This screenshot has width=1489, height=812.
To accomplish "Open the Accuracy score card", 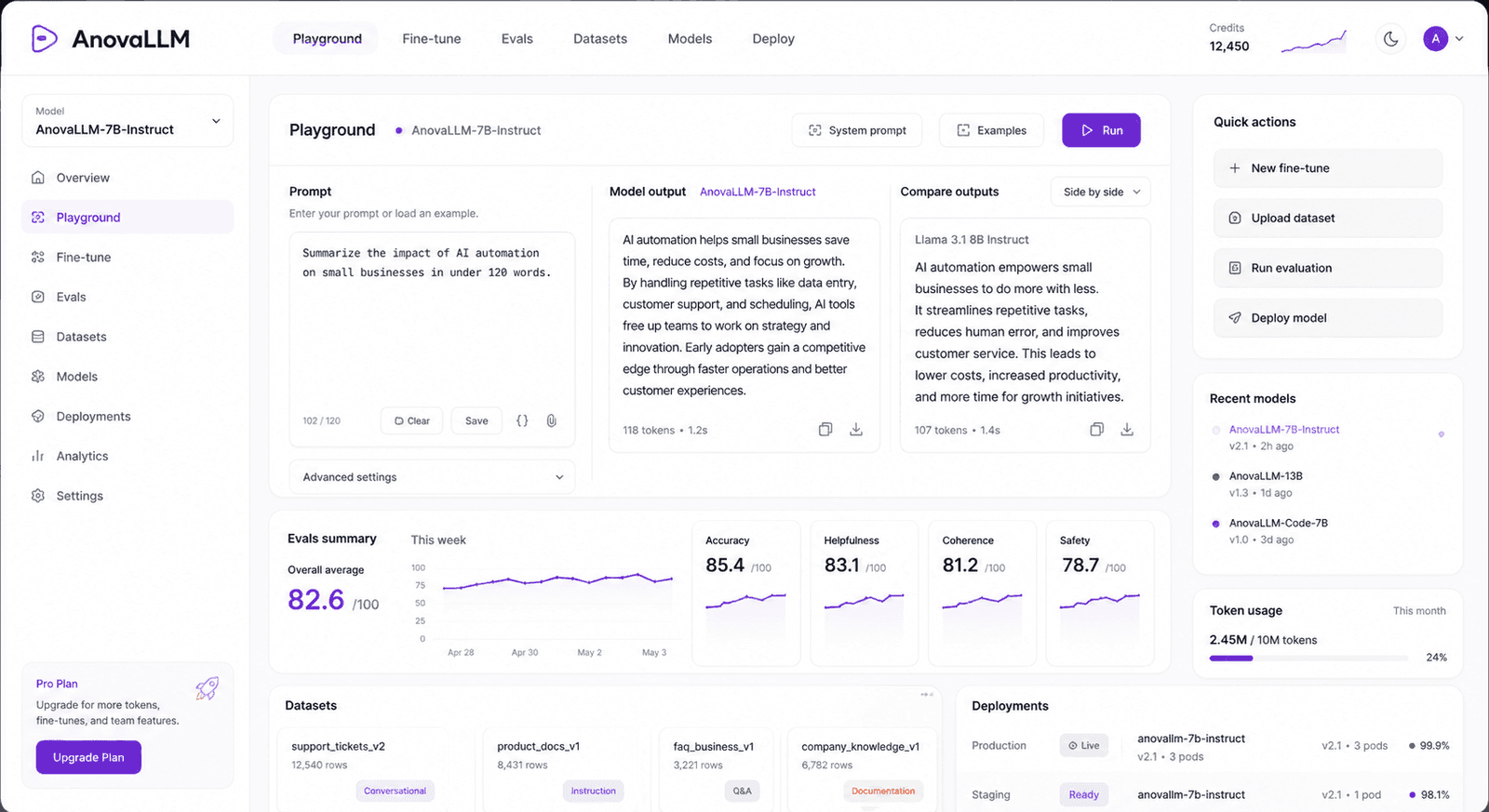I will point(746,593).
